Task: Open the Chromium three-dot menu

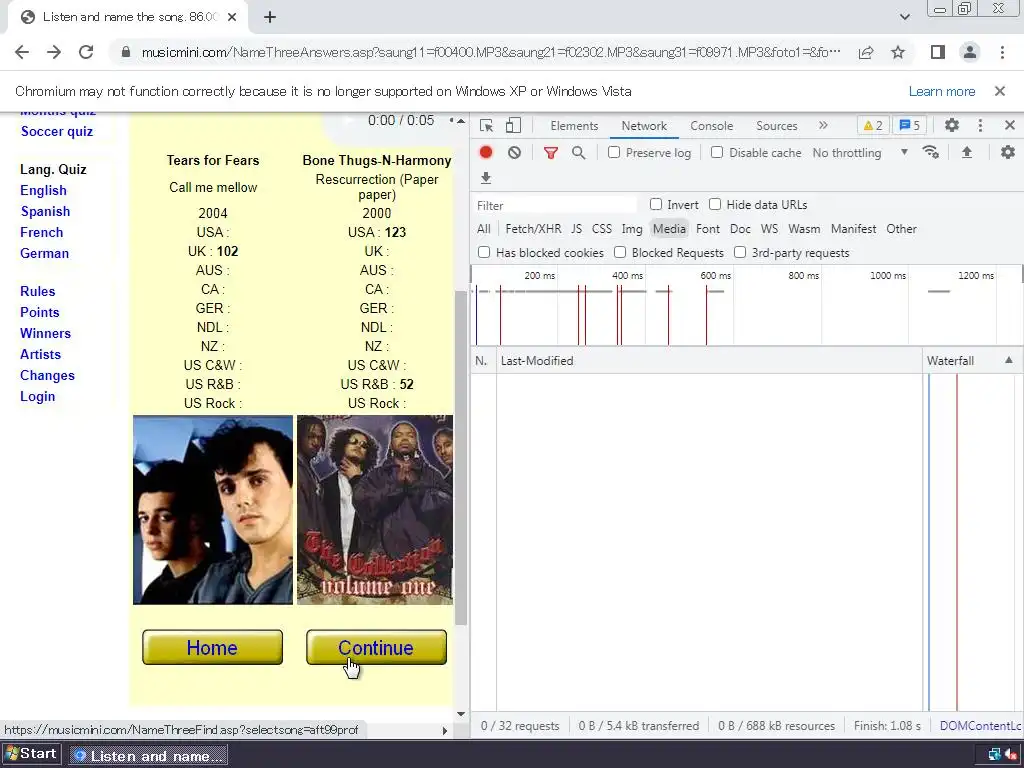Action: (x=1002, y=52)
